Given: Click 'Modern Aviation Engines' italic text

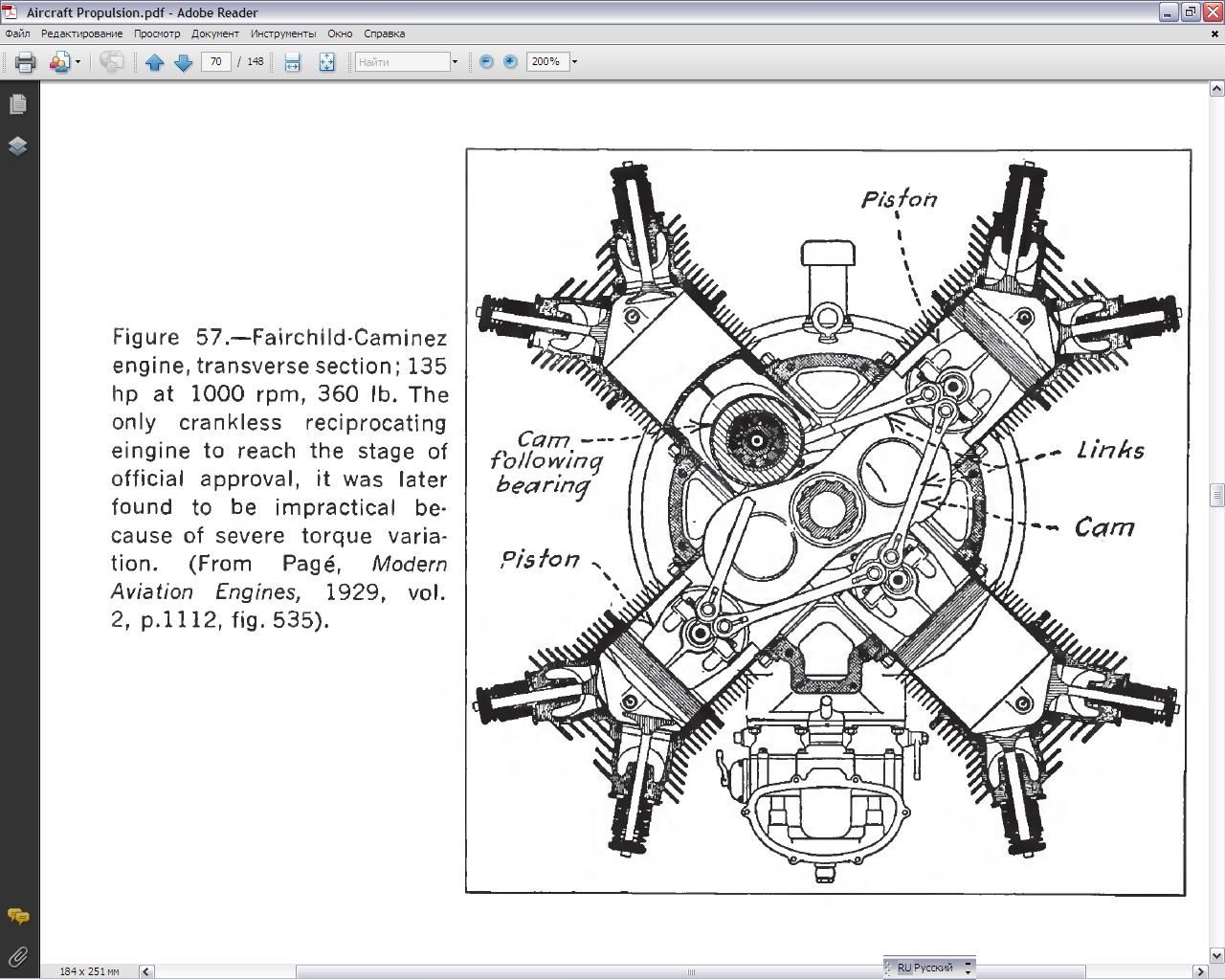Looking at the screenshot, I should 278,578.
